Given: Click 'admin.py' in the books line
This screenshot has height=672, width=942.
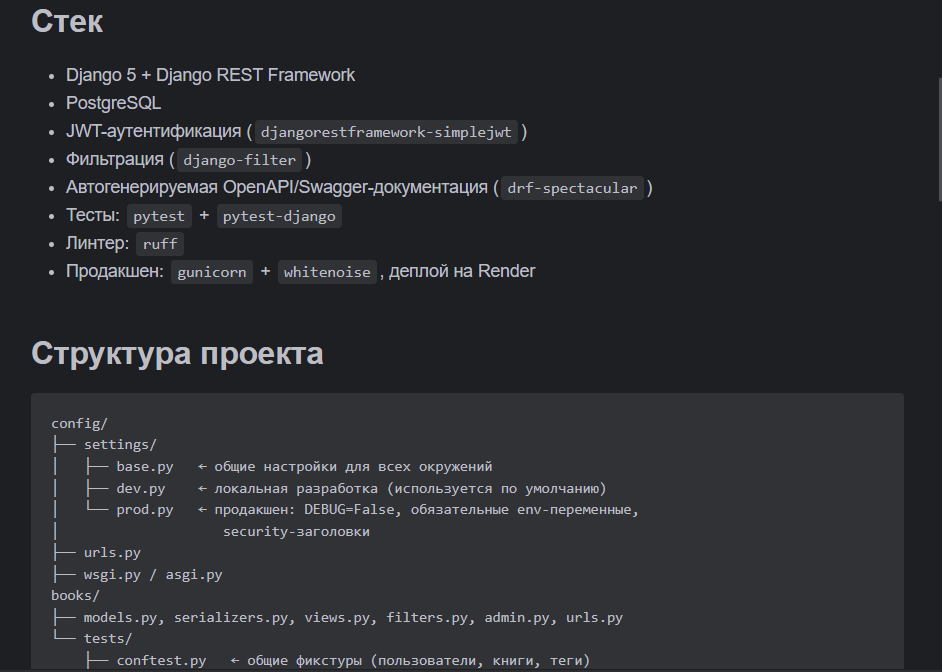Looking at the screenshot, I should click(x=517, y=617).
